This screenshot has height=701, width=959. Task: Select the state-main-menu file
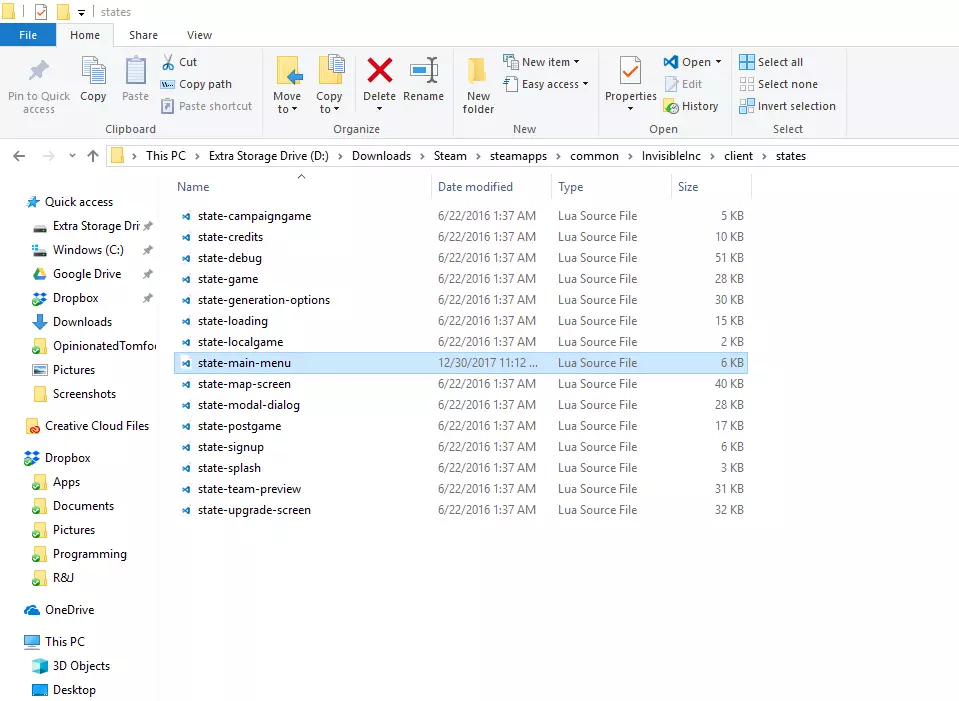(461, 363)
